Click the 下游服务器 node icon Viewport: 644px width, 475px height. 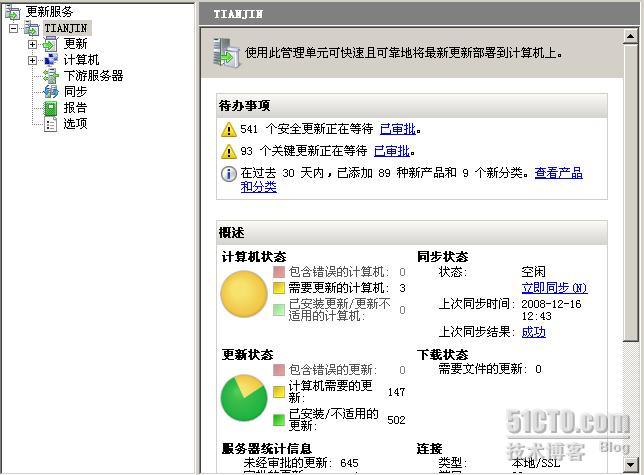point(51,76)
